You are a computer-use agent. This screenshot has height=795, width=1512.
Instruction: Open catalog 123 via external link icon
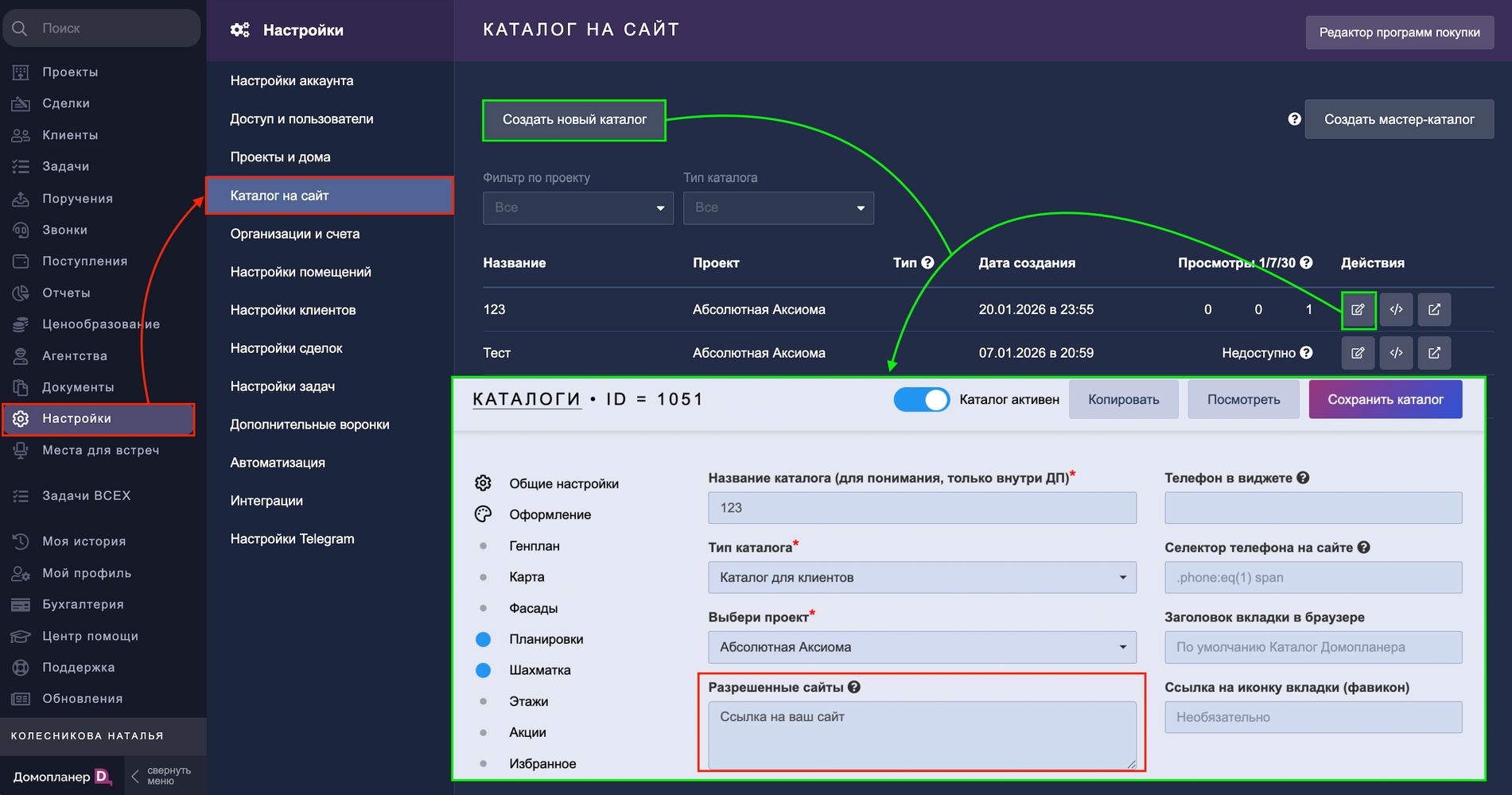tap(1434, 310)
